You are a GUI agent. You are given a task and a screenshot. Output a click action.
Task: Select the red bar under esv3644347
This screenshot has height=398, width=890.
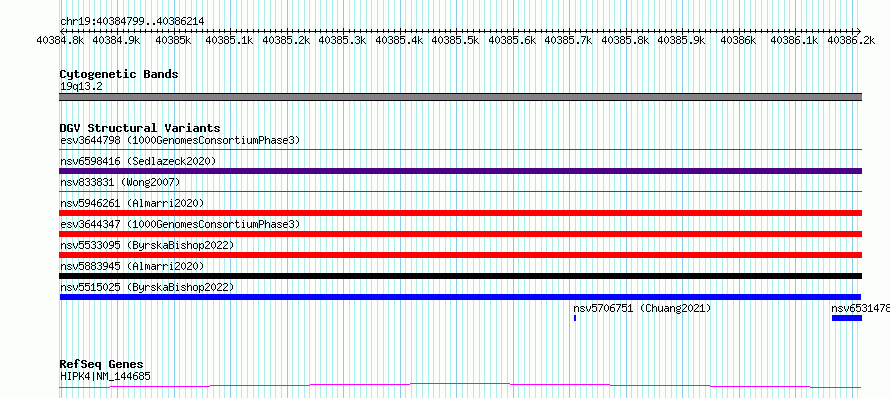point(460,234)
